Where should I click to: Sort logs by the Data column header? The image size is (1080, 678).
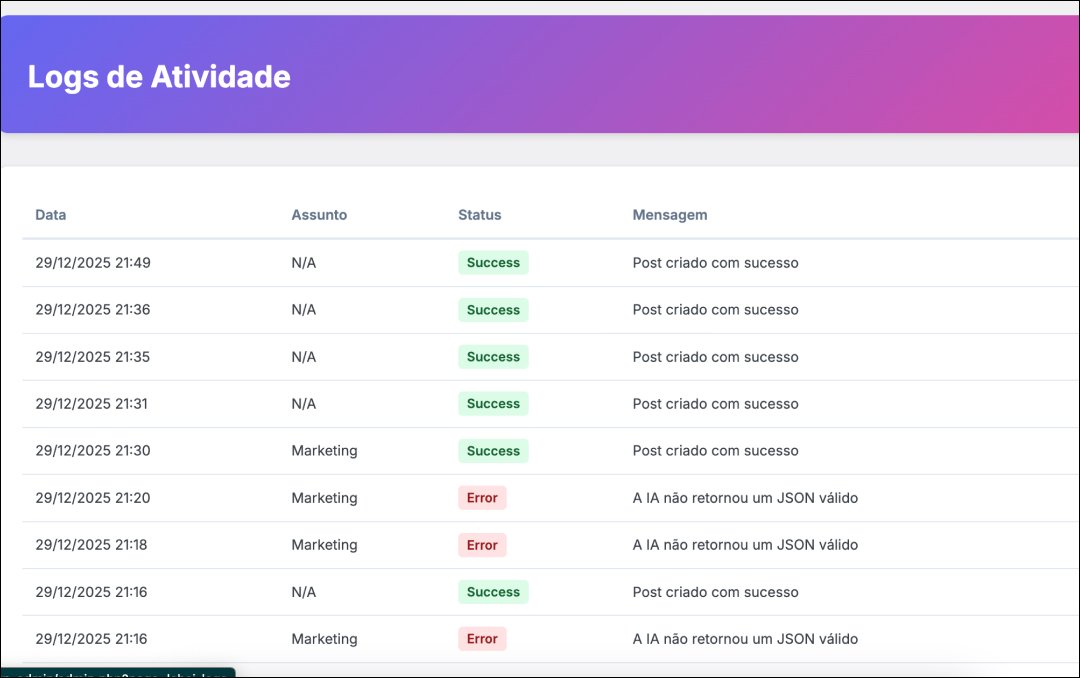coord(50,215)
